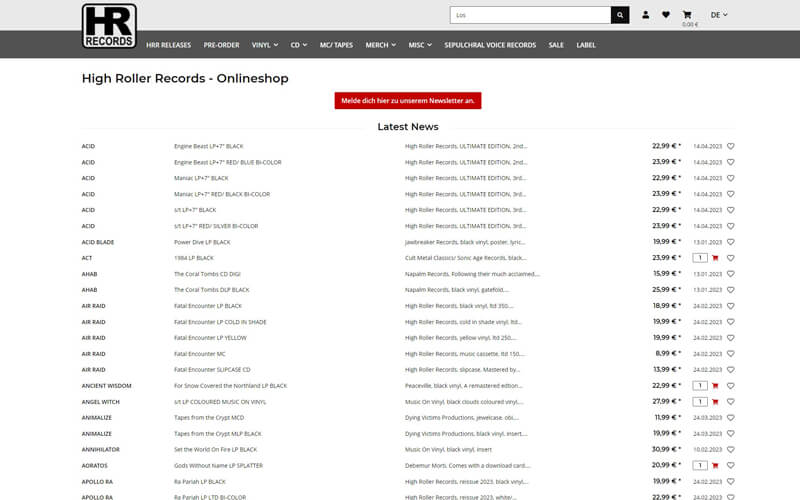Click the newsletter signup red button

[408, 101]
